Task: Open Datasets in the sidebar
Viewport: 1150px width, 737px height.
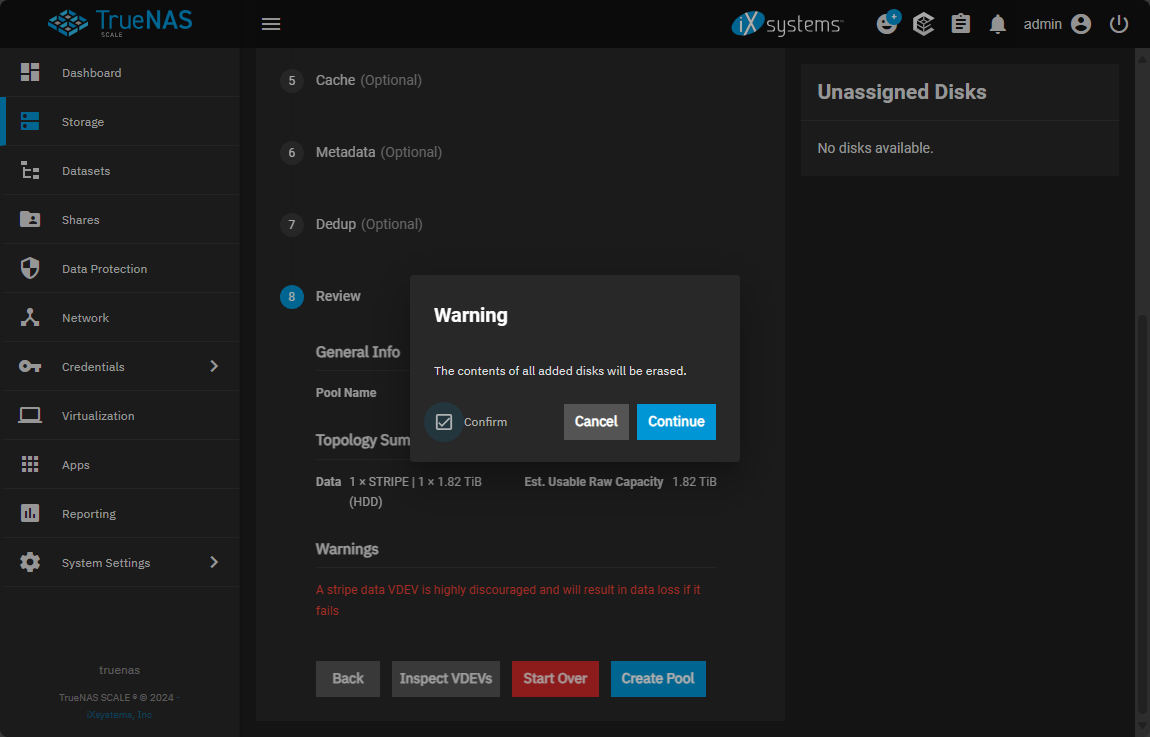Action: (86, 171)
